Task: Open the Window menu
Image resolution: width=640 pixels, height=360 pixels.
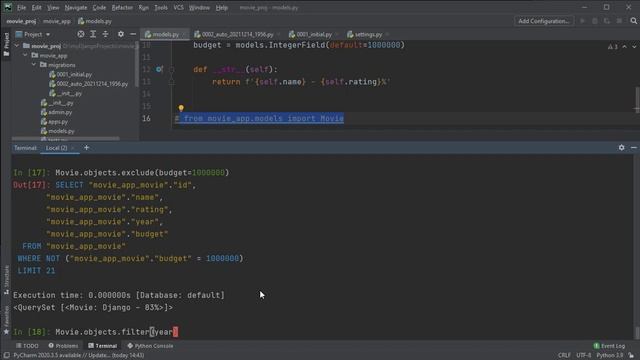Action: tap(199, 8)
